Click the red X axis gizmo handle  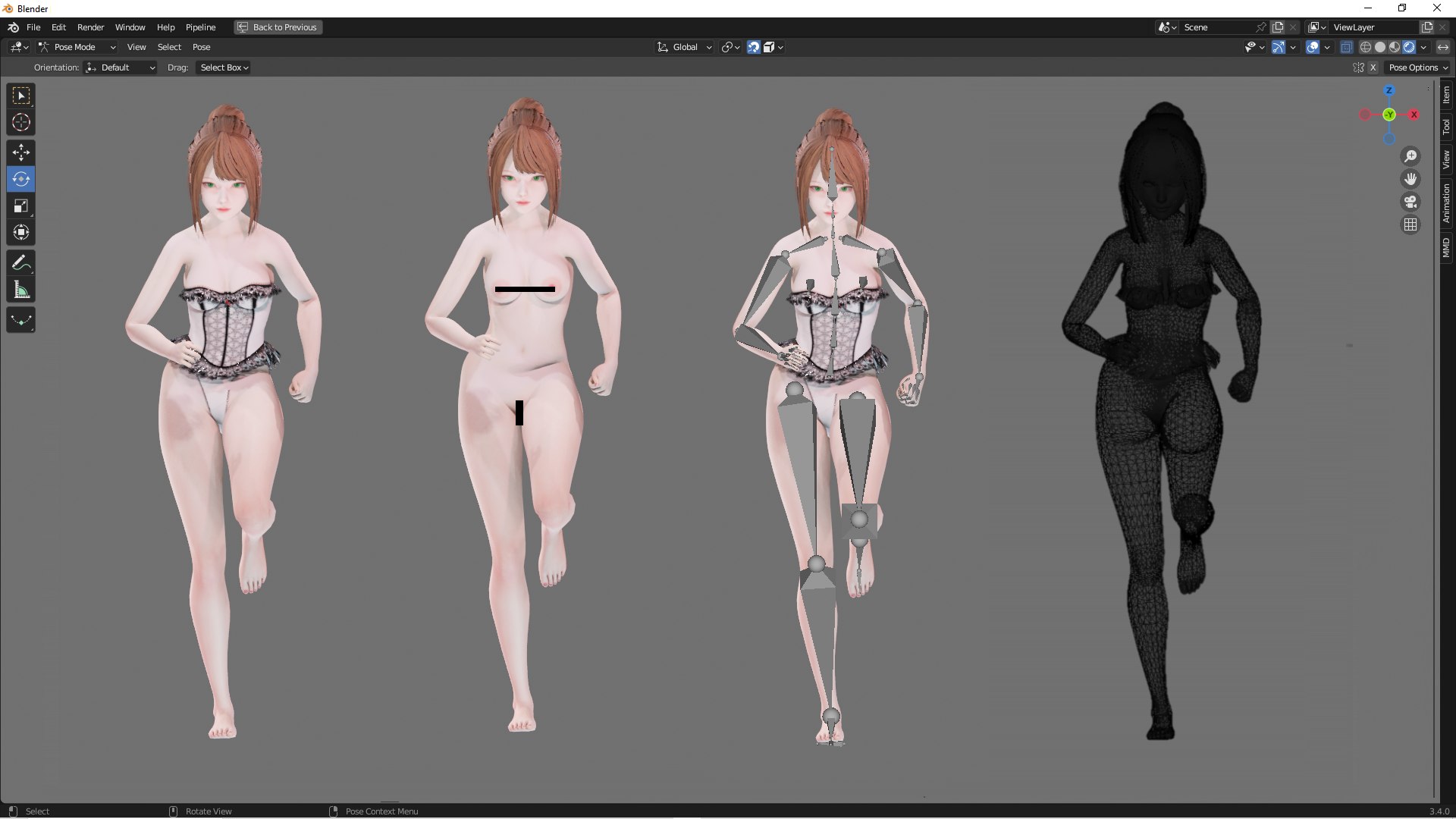pyautogui.click(x=1414, y=115)
